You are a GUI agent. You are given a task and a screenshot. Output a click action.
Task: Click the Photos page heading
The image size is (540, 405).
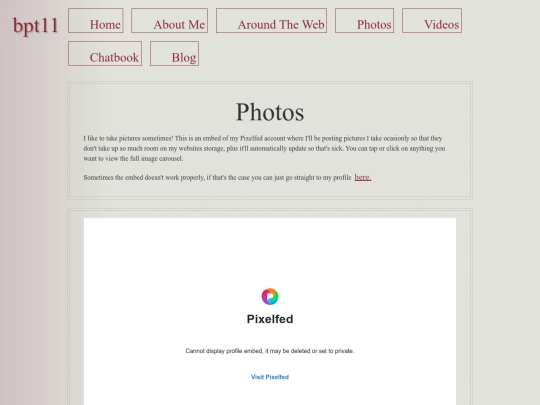pyautogui.click(x=270, y=112)
